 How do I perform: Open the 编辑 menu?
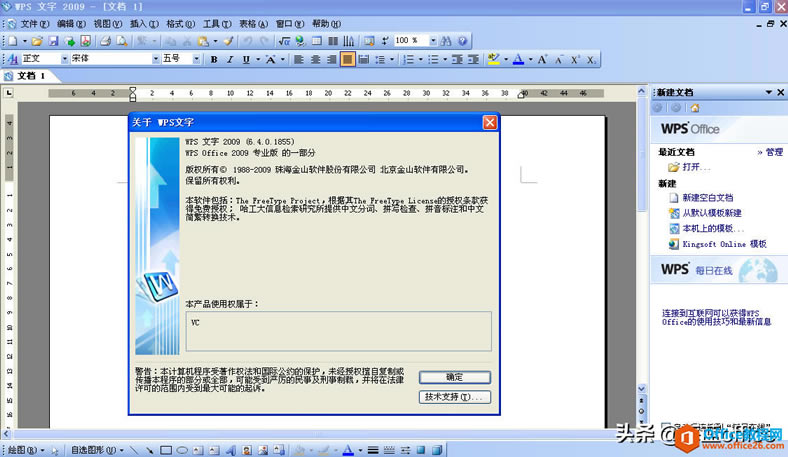tap(71, 24)
